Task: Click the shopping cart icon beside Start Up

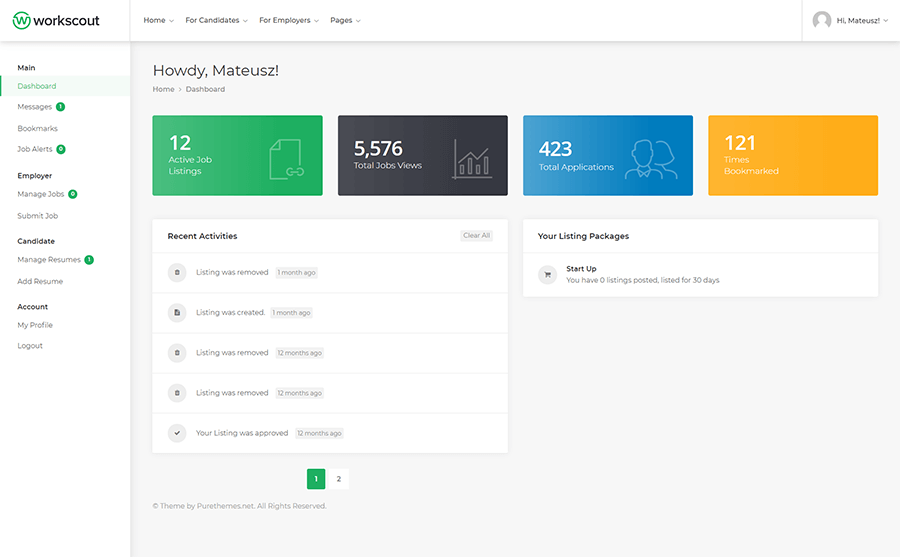Action: 547,274
